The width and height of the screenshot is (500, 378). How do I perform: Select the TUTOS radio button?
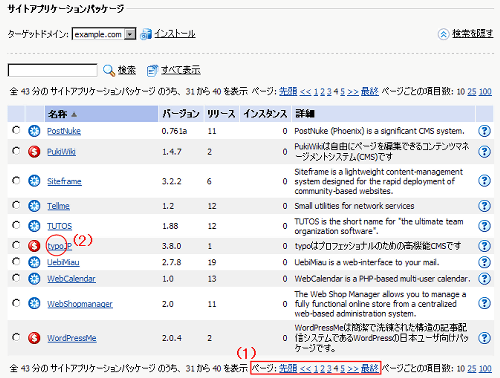pos(16,225)
